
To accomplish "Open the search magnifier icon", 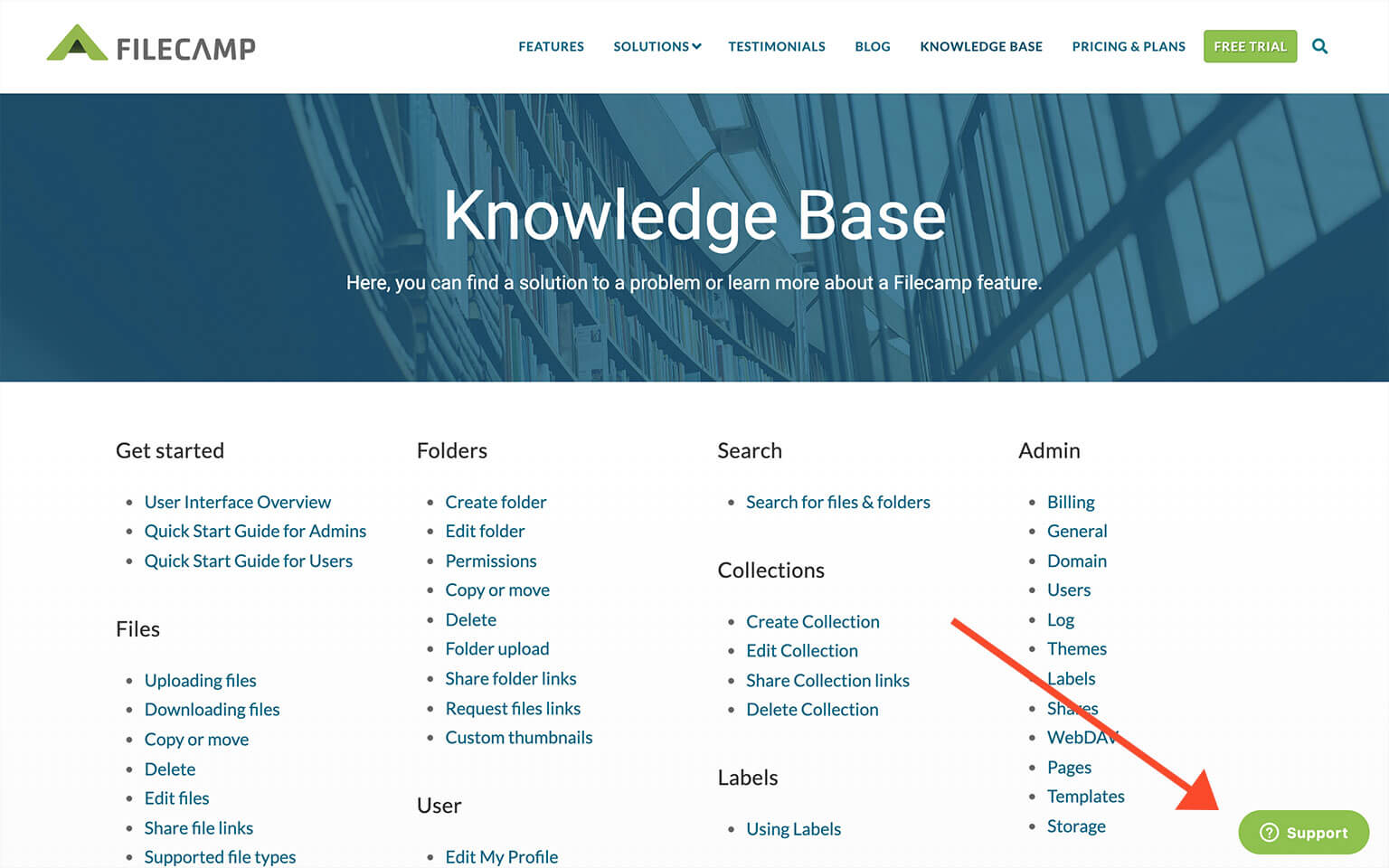I will [x=1319, y=46].
